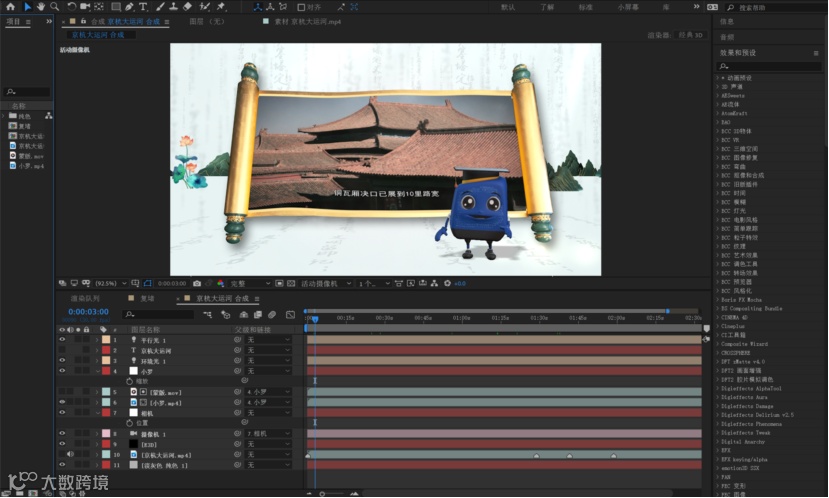Click the 经典 3D renderer button
This screenshot has height=498, width=829.
pyautogui.click(x=691, y=35)
